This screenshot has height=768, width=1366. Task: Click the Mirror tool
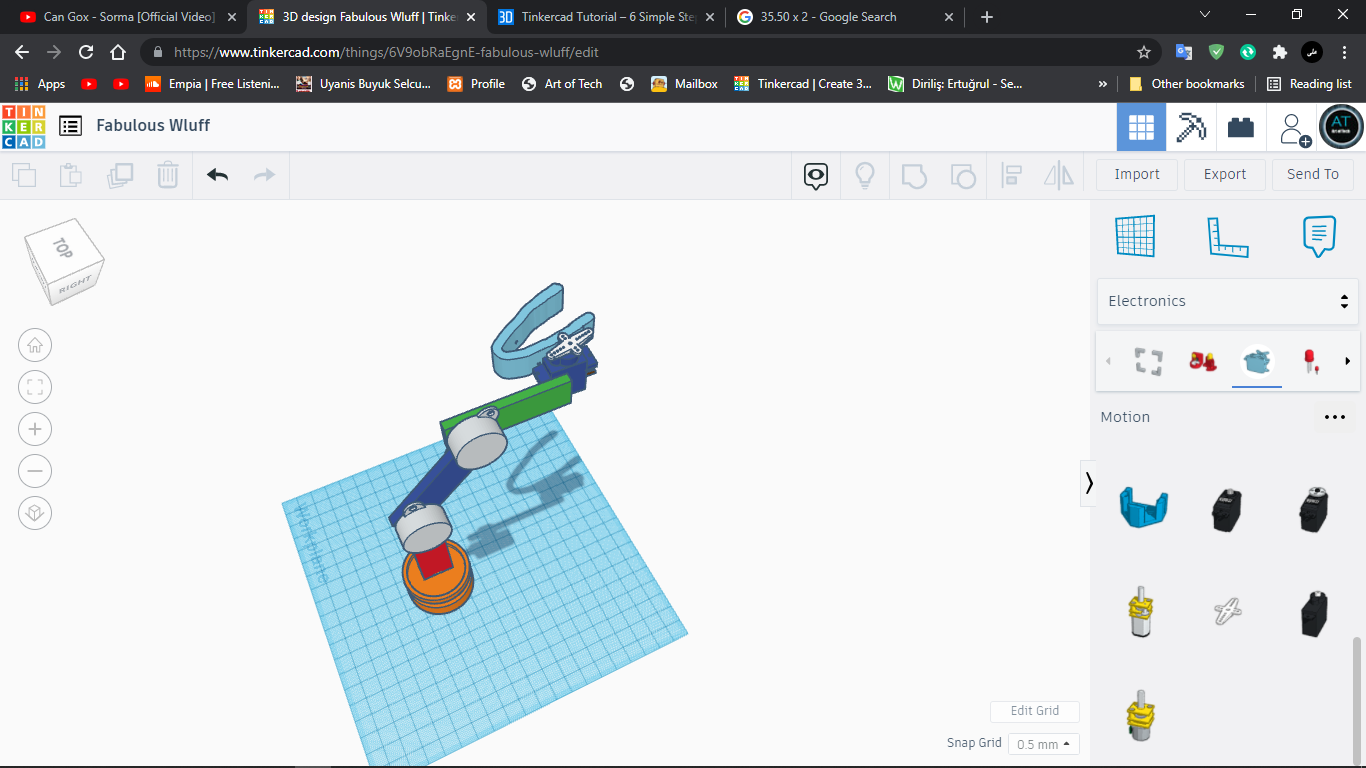coord(1057,175)
